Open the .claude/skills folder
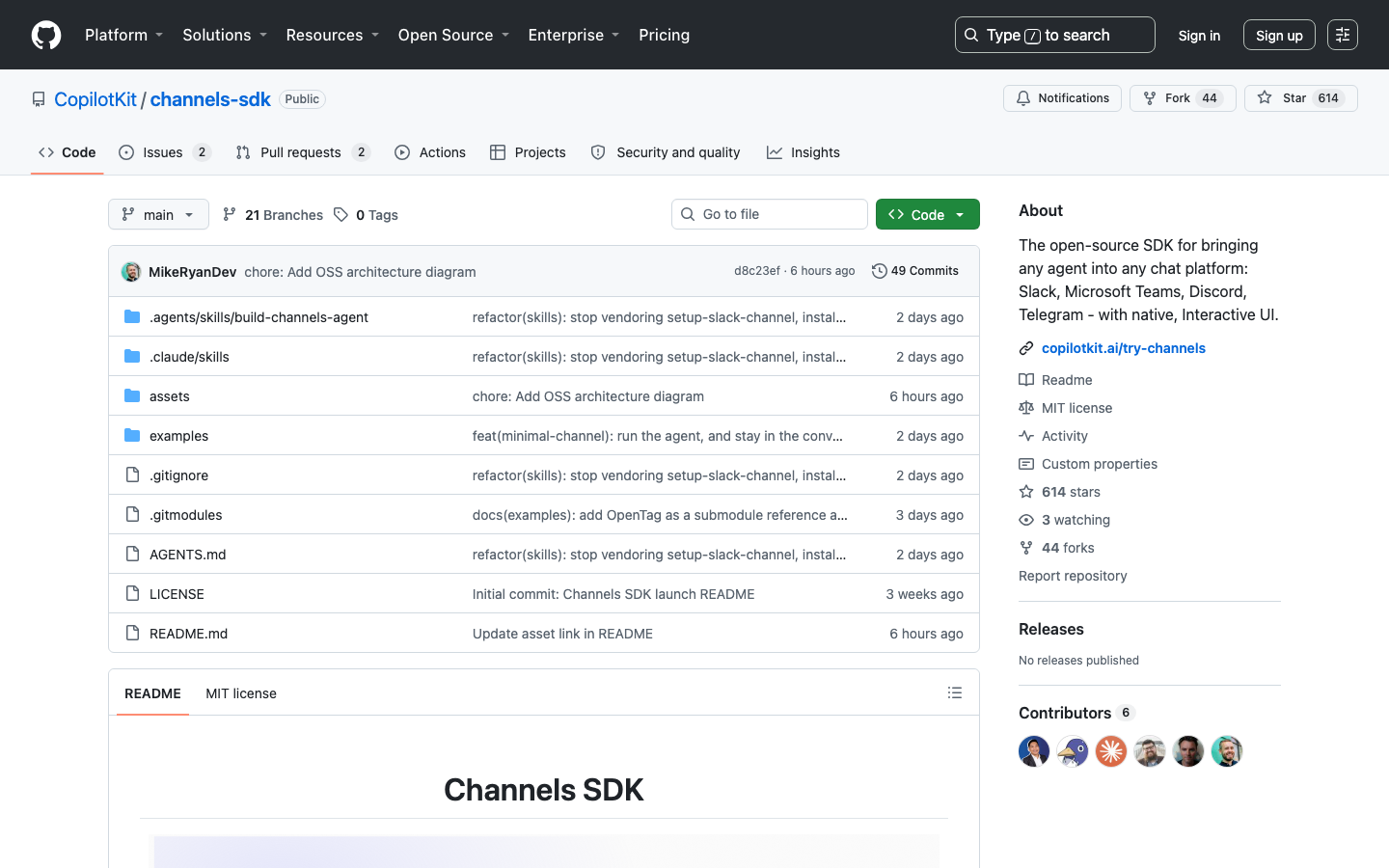 [x=189, y=357]
